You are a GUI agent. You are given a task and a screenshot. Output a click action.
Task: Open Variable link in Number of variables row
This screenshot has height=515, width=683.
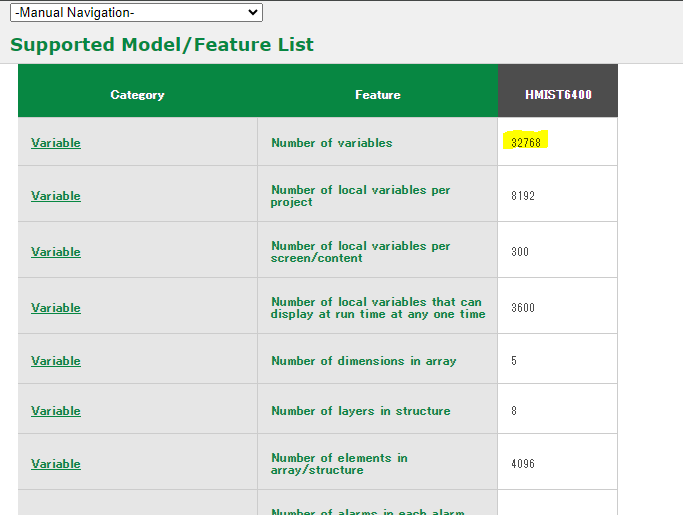56,143
